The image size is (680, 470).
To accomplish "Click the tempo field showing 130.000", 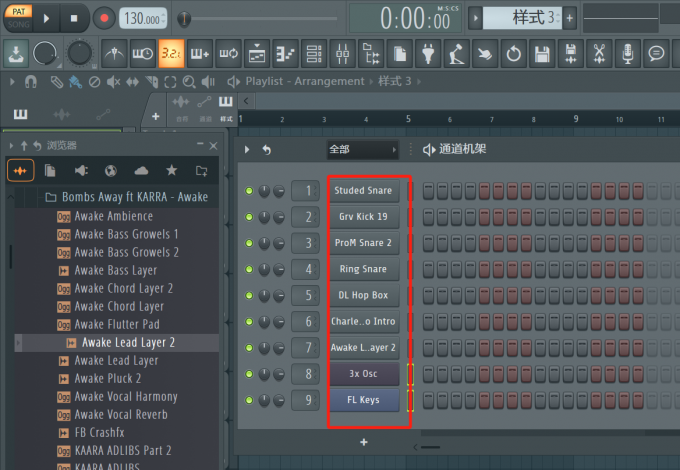I will (x=143, y=18).
